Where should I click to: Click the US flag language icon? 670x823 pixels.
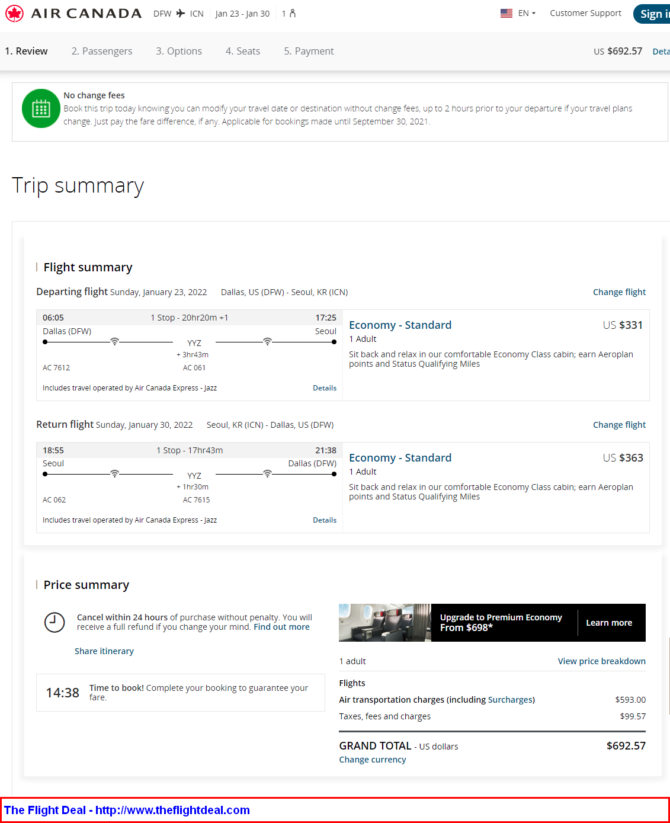[x=506, y=14]
